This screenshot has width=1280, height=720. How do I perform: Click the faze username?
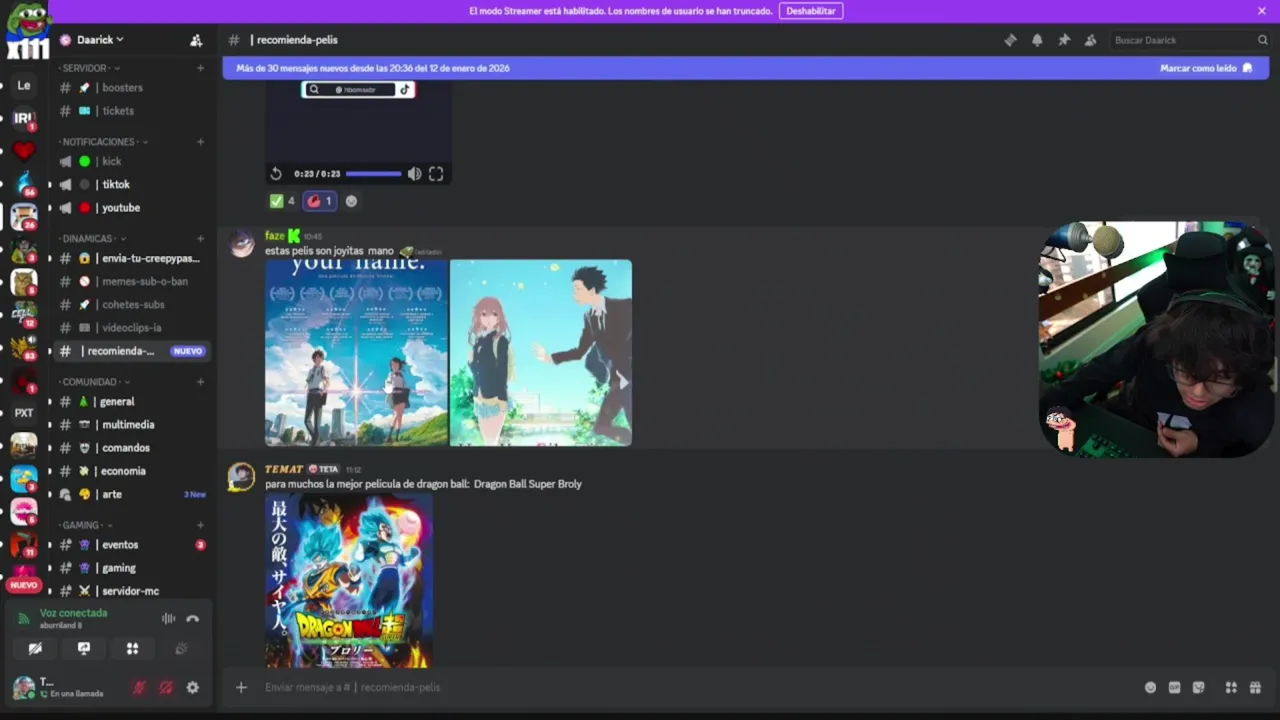click(x=275, y=236)
